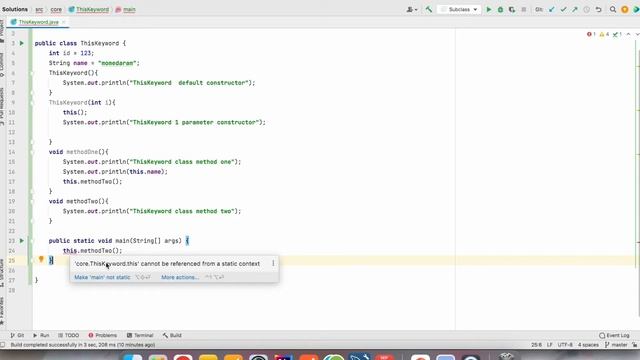640x360 pixels.
Task: Place the caret on this(); at line 10
Action: (75, 112)
